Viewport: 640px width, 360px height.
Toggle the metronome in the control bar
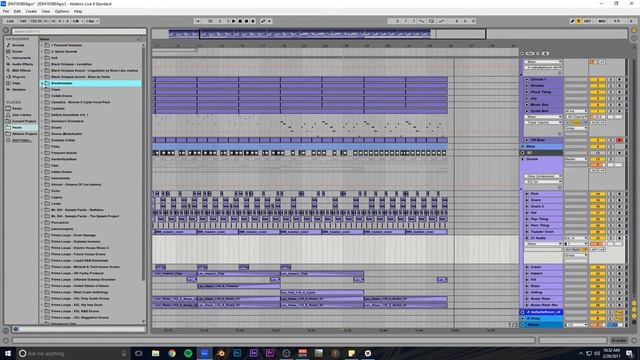coord(76,21)
